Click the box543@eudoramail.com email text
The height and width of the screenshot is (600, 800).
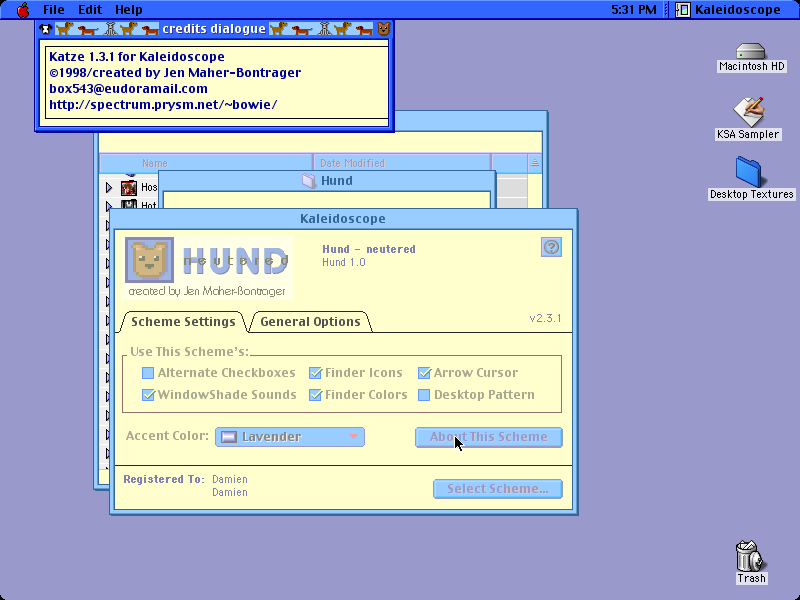tap(129, 89)
